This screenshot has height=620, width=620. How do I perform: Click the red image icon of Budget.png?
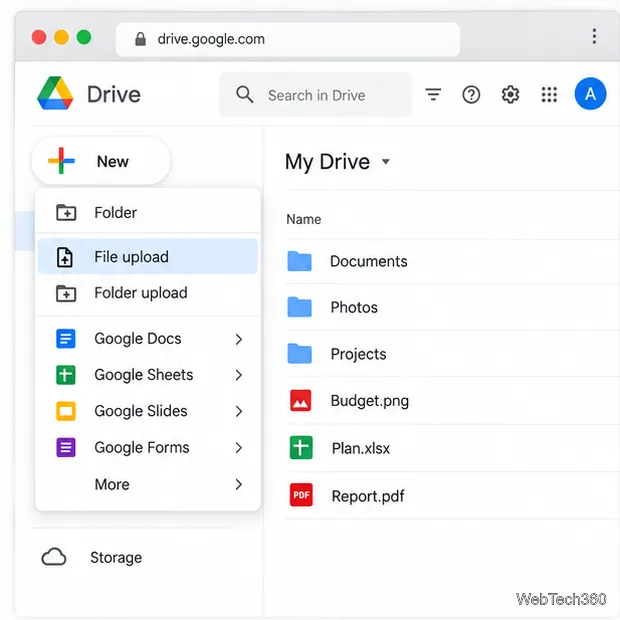click(x=301, y=401)
